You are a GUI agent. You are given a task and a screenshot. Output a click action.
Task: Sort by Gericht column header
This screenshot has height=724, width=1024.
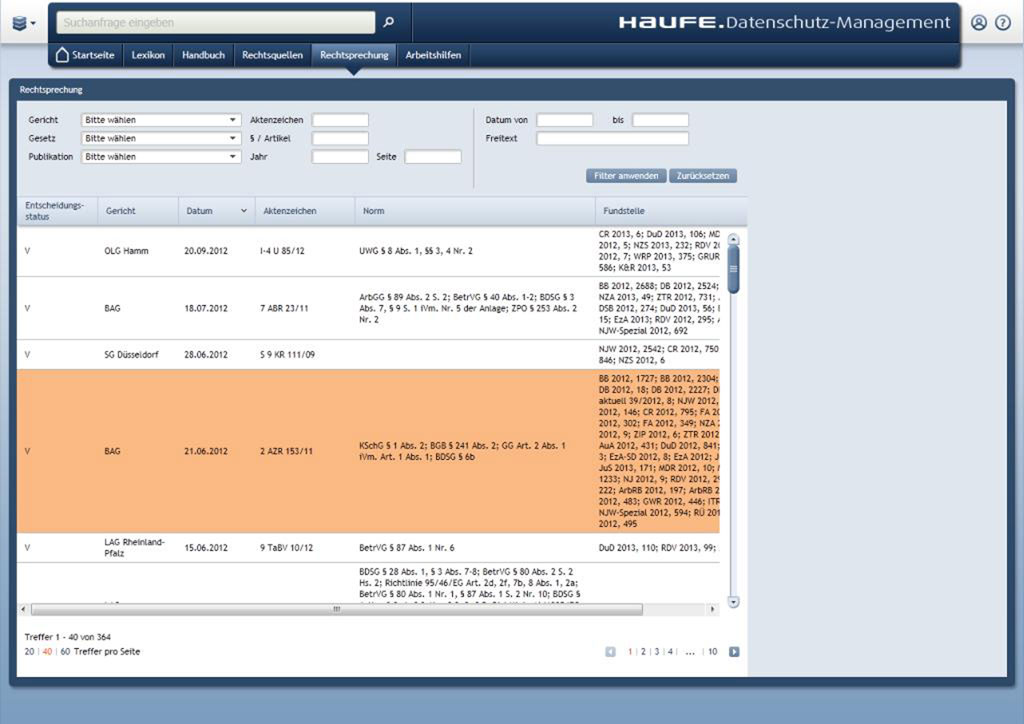tap(138, 211)
